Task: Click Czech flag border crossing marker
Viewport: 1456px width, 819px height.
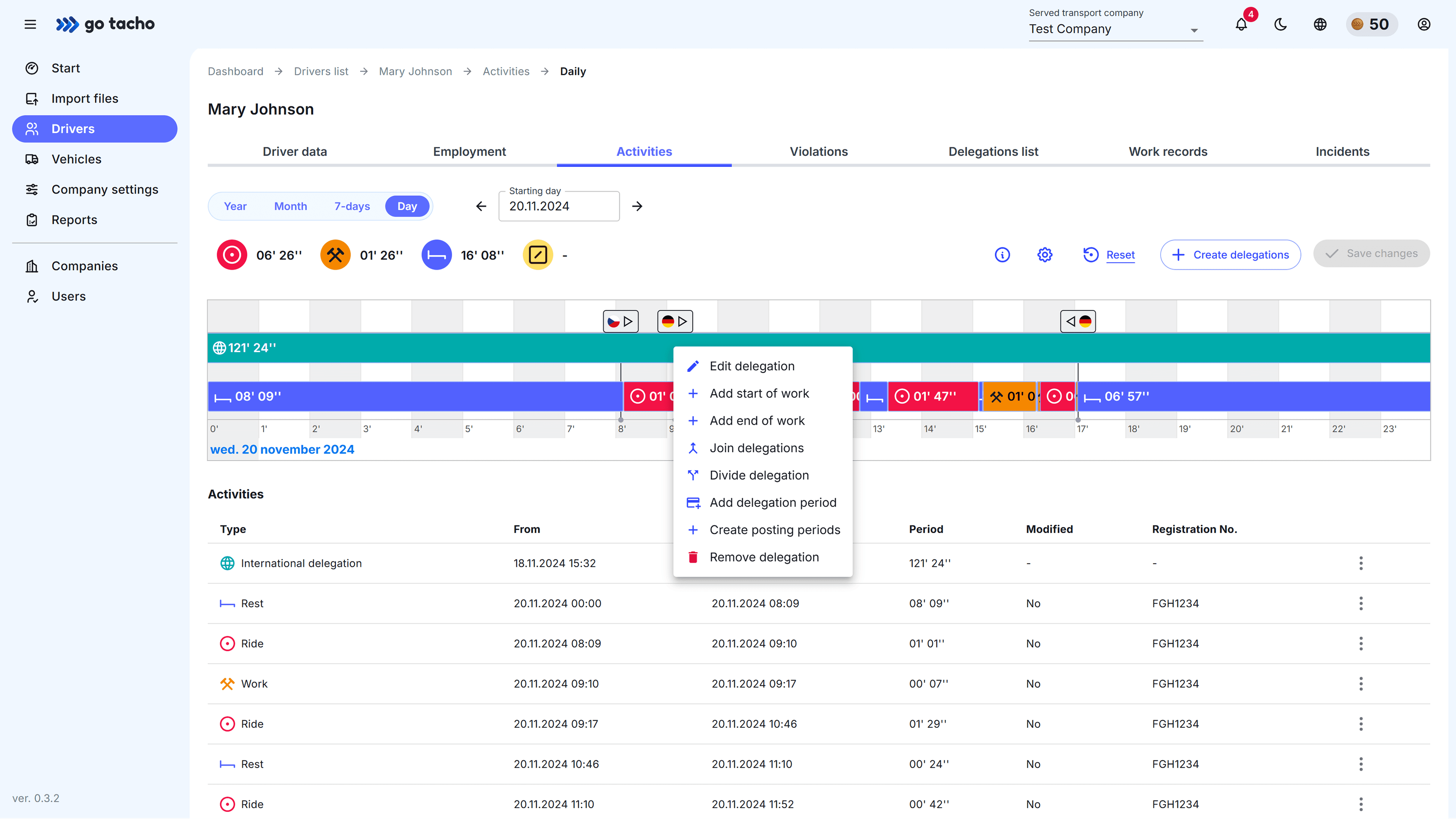Action: coord(621,322)
